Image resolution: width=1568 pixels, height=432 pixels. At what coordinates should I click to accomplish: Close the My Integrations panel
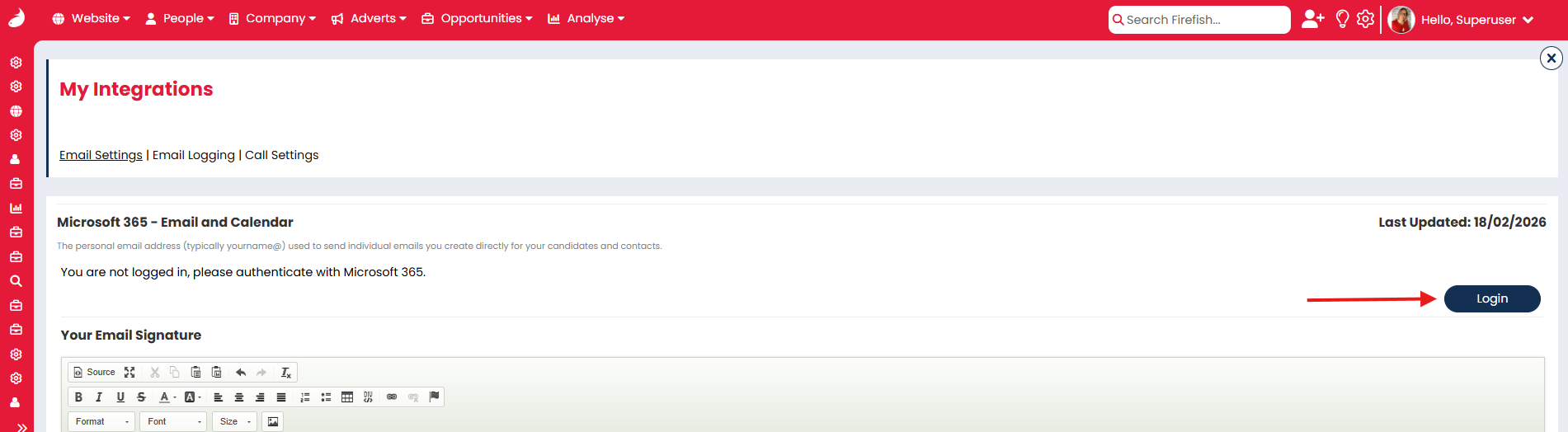click(x=1552, y=58)
